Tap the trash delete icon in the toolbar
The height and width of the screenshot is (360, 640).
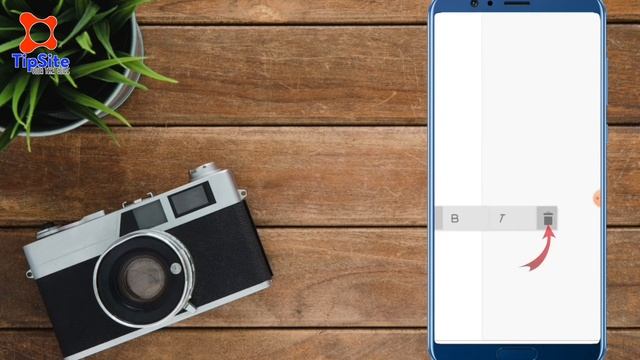click(548, 219)
